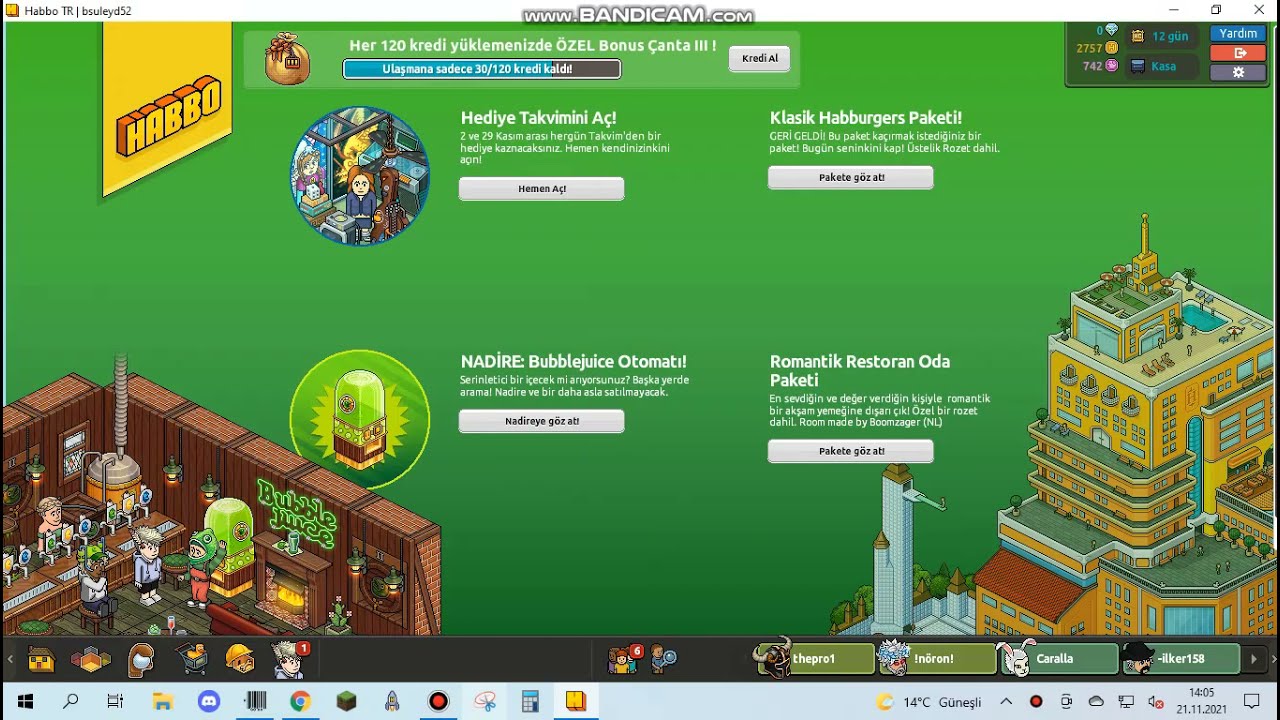Open Calculator from the taskbar
The height and width of the screenshot is (720, 1280).
(x=530, y=701)
